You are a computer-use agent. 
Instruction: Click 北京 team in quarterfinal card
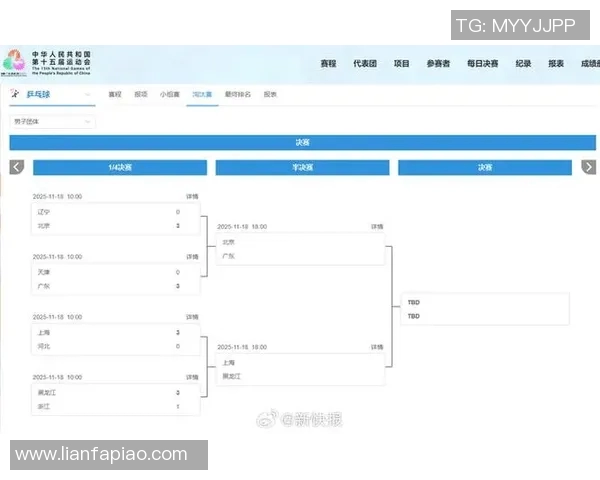click(44, 226)
